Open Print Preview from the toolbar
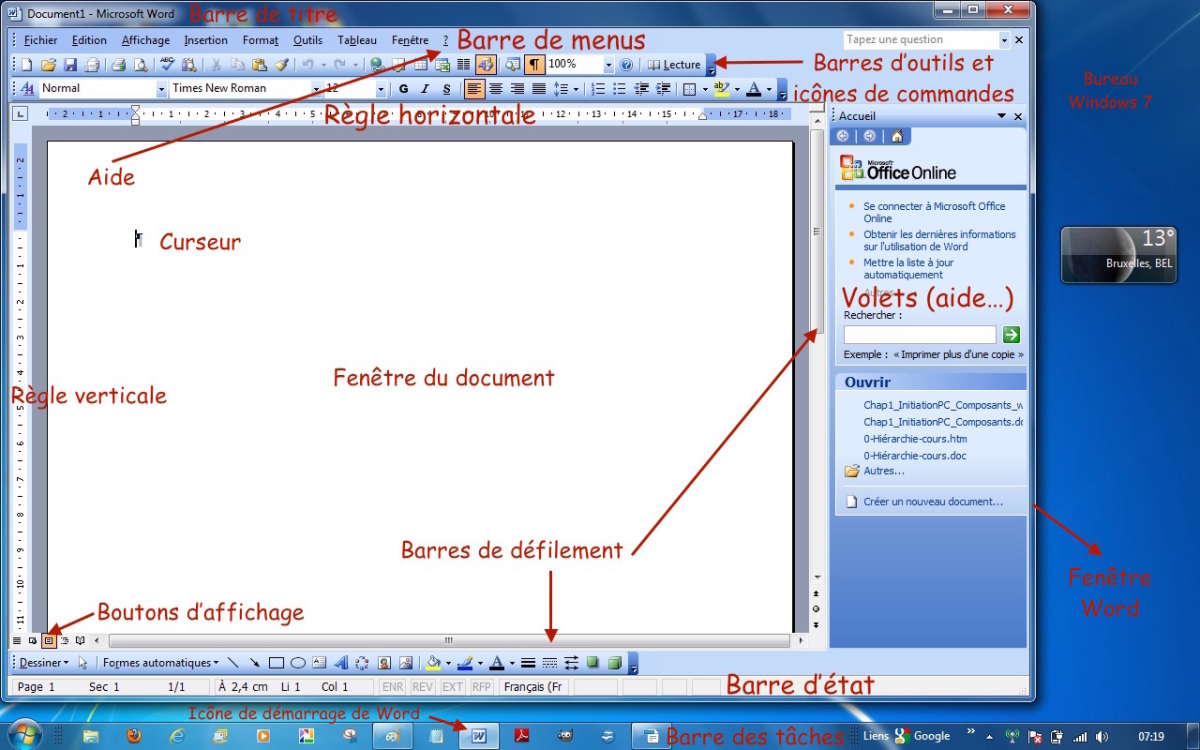The image size is (1200, 750). (140, 65)
